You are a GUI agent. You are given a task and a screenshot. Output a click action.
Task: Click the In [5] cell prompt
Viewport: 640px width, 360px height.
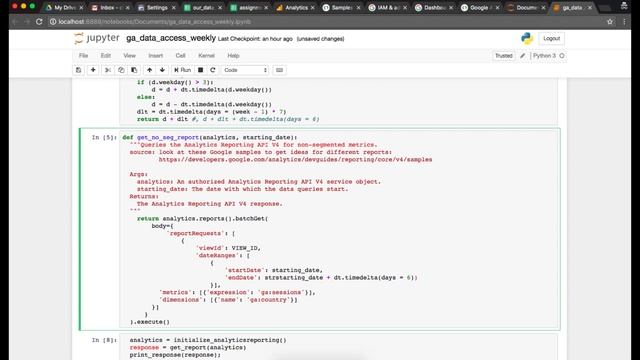pos(104,138)
